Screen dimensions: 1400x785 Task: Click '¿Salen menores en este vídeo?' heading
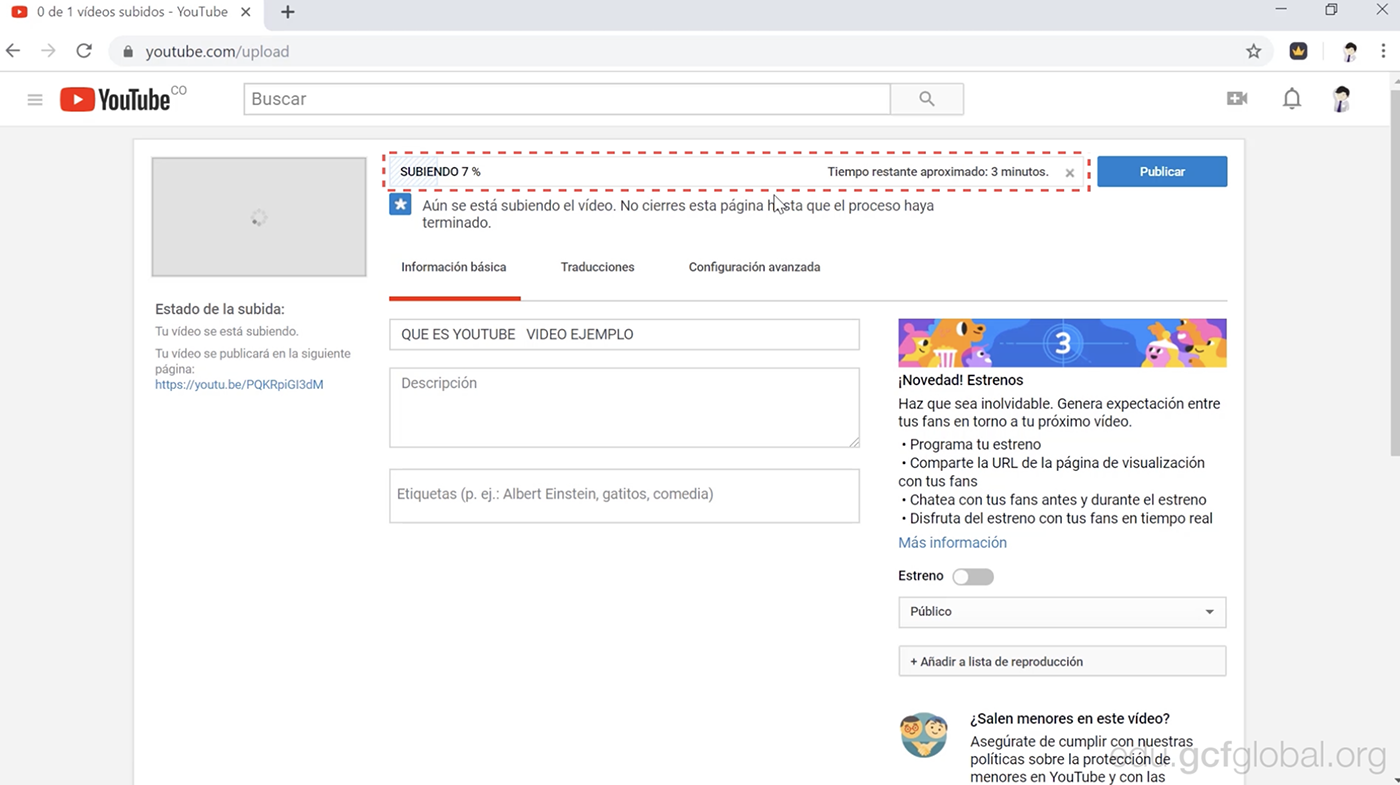click(x=1070, y=719)
